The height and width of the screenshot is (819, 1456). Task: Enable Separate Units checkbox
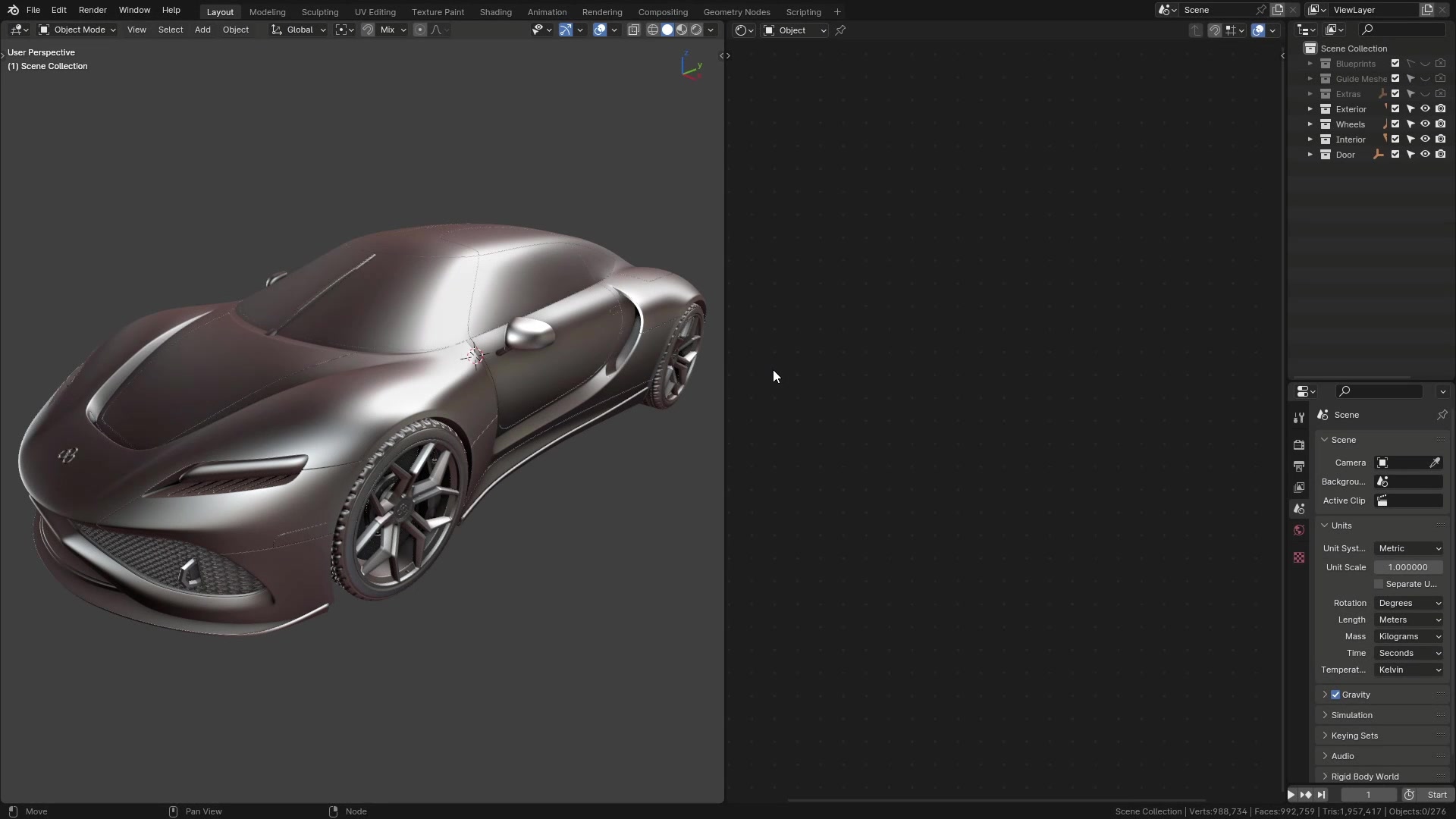1379,584
